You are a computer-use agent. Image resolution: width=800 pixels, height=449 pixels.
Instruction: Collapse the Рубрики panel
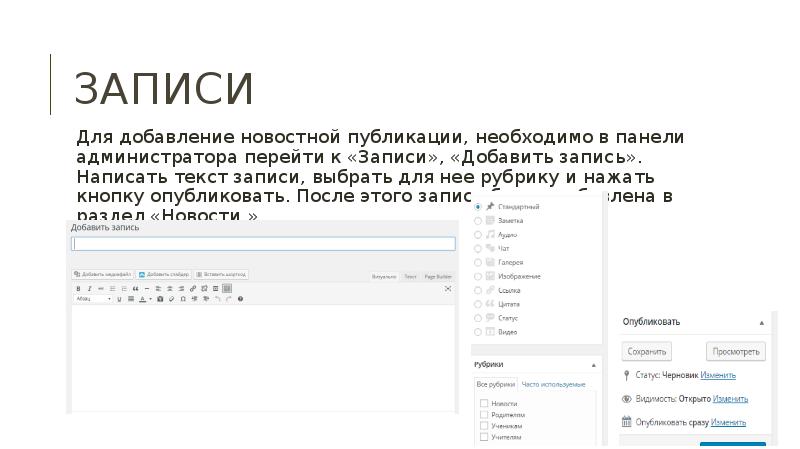(594, 365)
